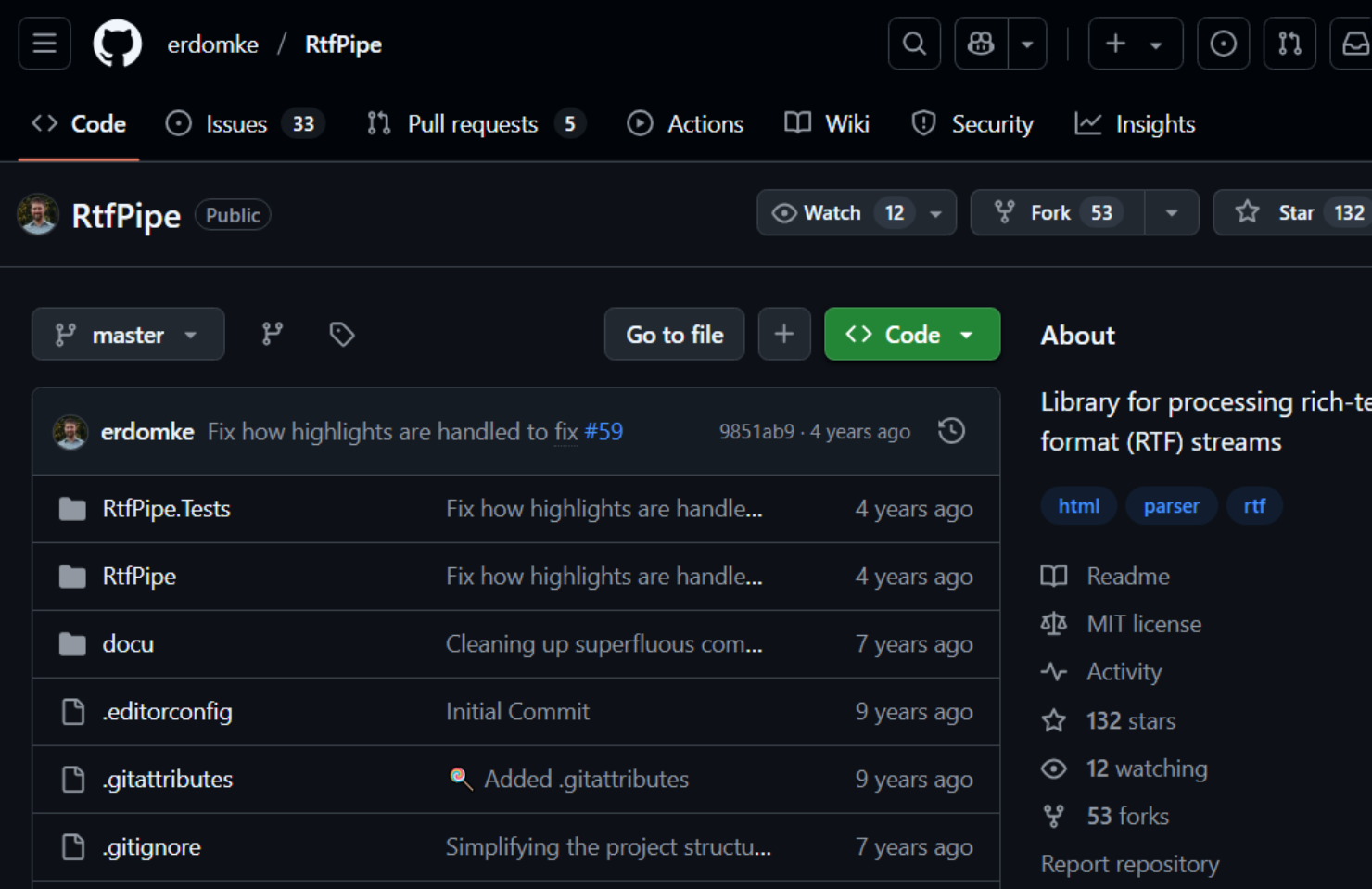Select the rtf topic tag
Viewport: 1372px width, 889px height.
(1254, 505)
